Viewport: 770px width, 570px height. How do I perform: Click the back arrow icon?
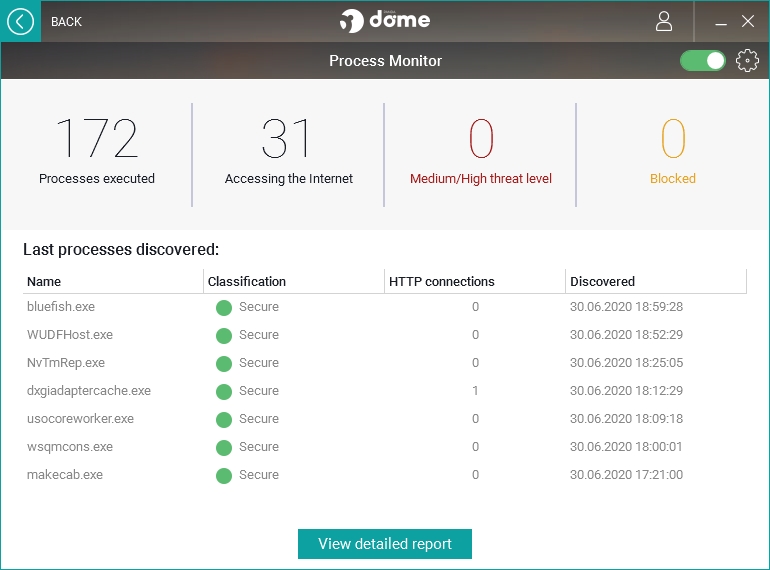coord(20,21)
